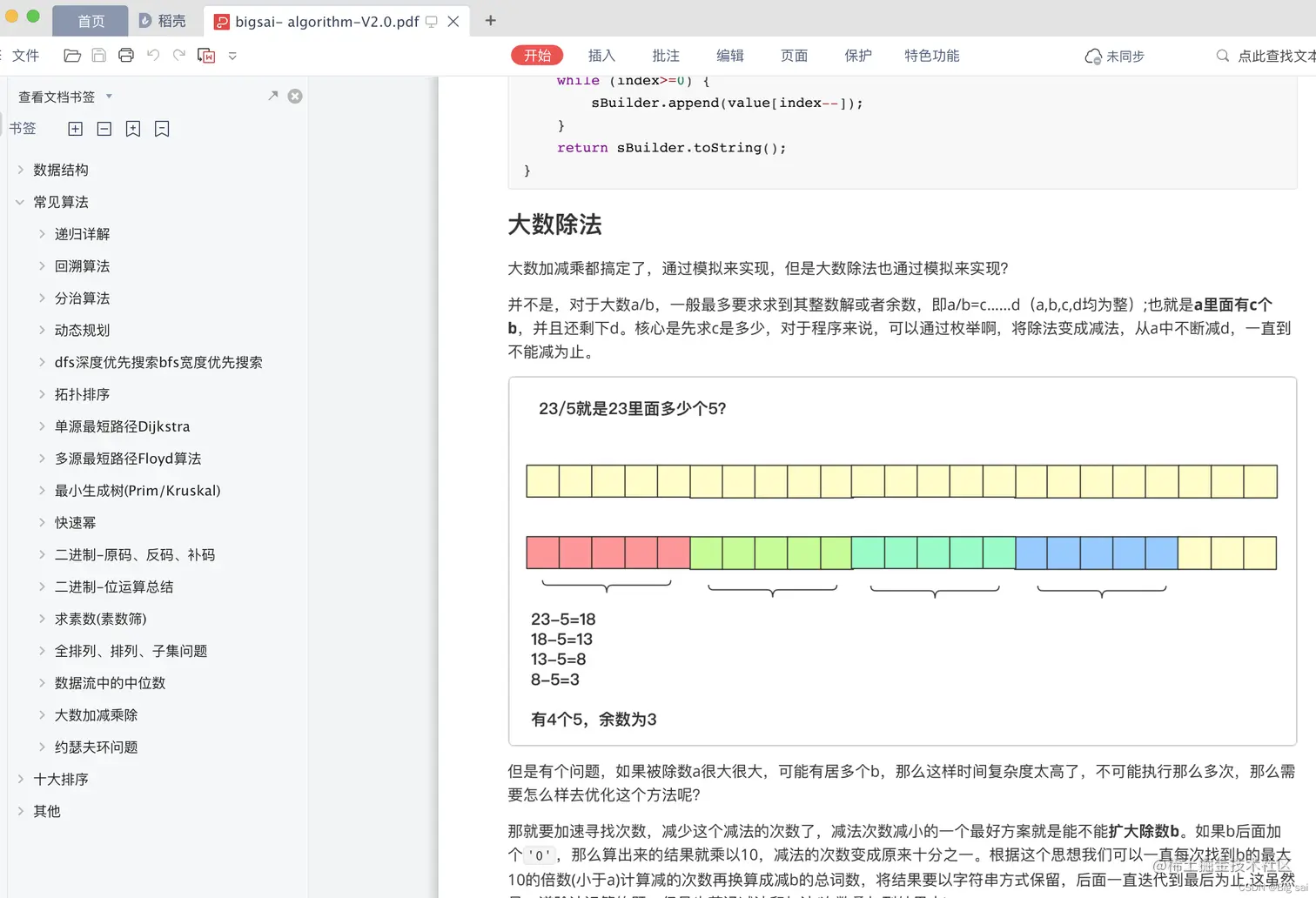Click the undock bookmark panel arrow icon
The height and width of the screenshot is (898, 1316).
click(x=272, y=96)
